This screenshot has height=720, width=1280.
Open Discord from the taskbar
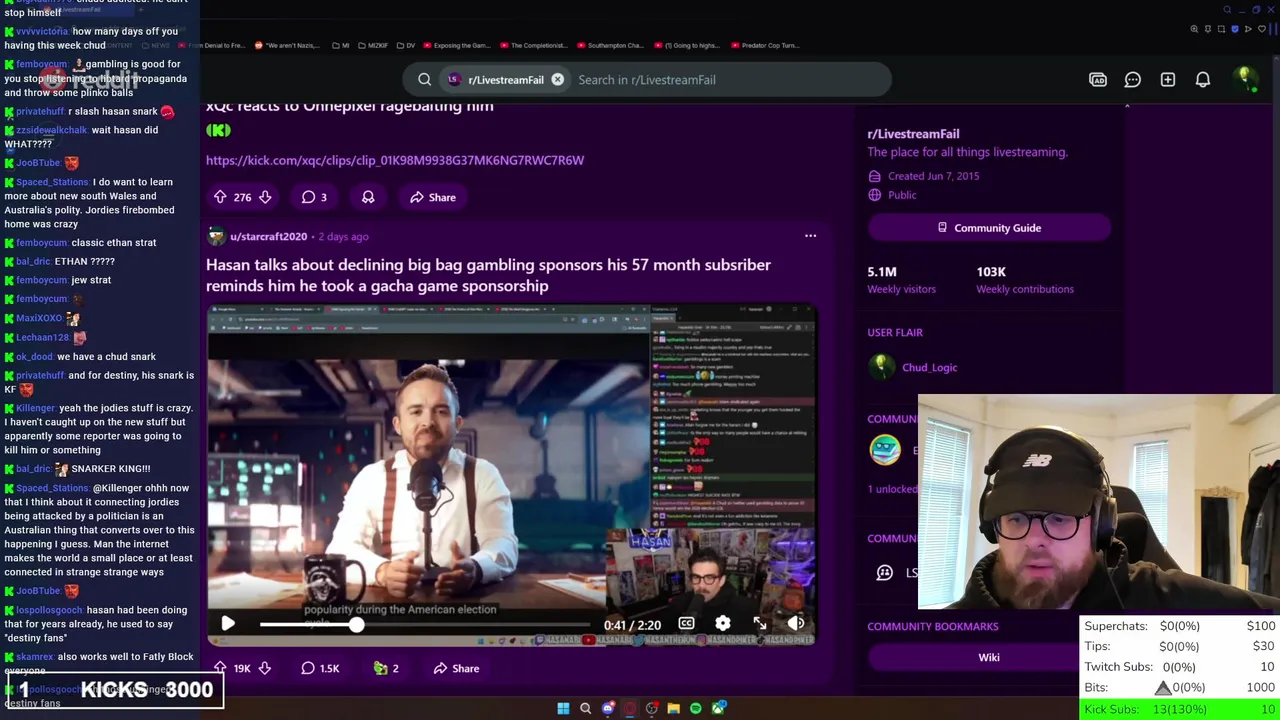coord(608,708)
